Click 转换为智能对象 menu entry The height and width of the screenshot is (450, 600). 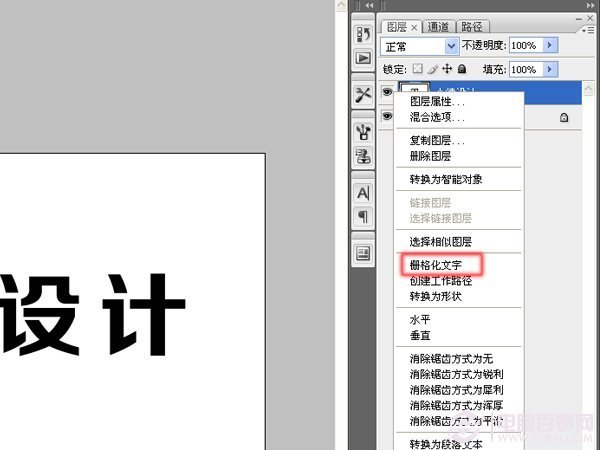pos(446,179)
